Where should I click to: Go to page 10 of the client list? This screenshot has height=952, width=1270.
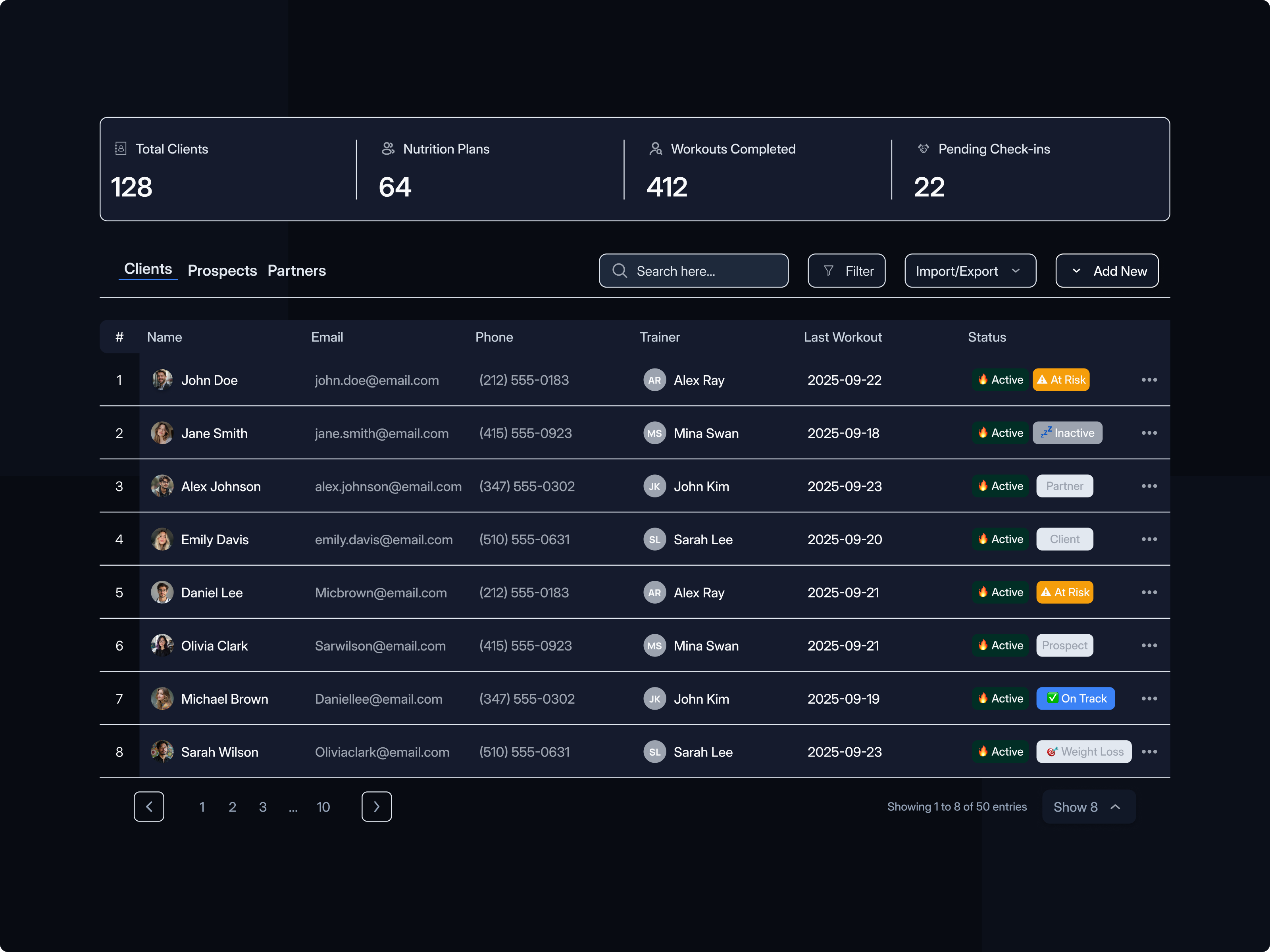tap(323, 806)
